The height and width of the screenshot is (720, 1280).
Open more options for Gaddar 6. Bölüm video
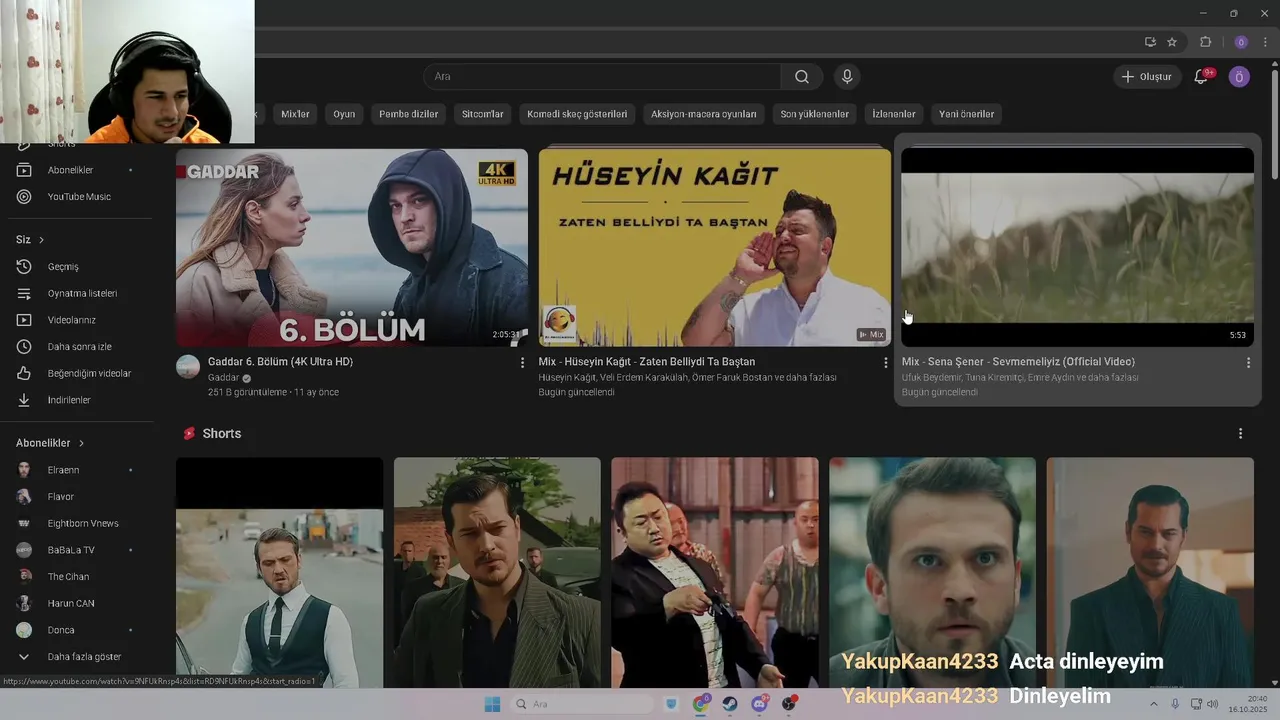tap(522, 362)
